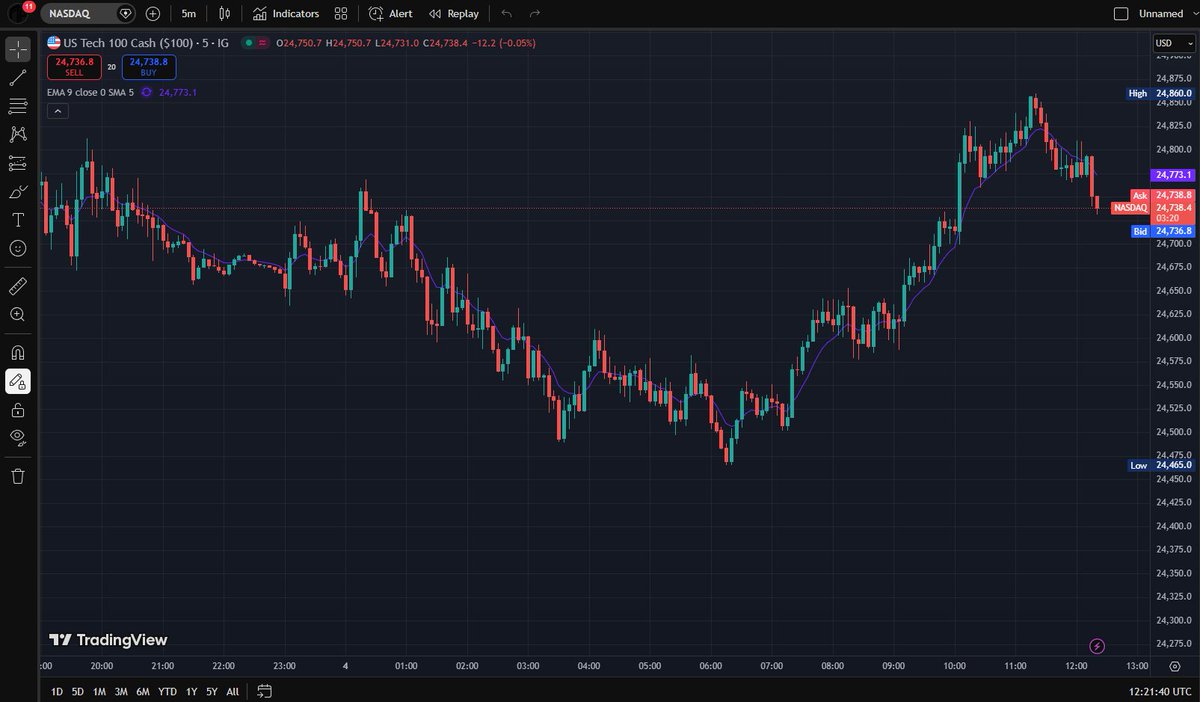Collapse the indicator legend expander
Screen dimensions: 1200x702
[57, 110]
